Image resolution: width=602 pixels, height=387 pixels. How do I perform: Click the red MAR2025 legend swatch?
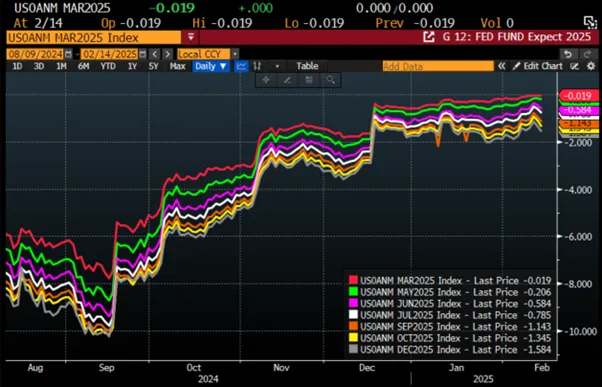pyautogui.click(x=353, y=280)
